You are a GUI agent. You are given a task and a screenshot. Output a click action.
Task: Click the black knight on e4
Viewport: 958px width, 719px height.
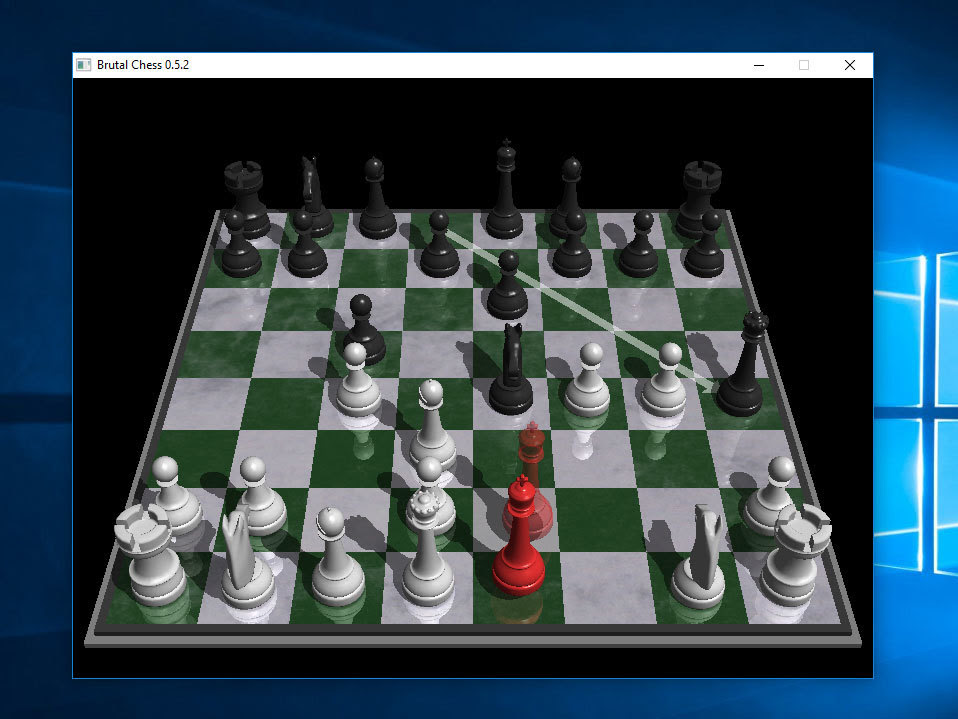tap(511, 369)
